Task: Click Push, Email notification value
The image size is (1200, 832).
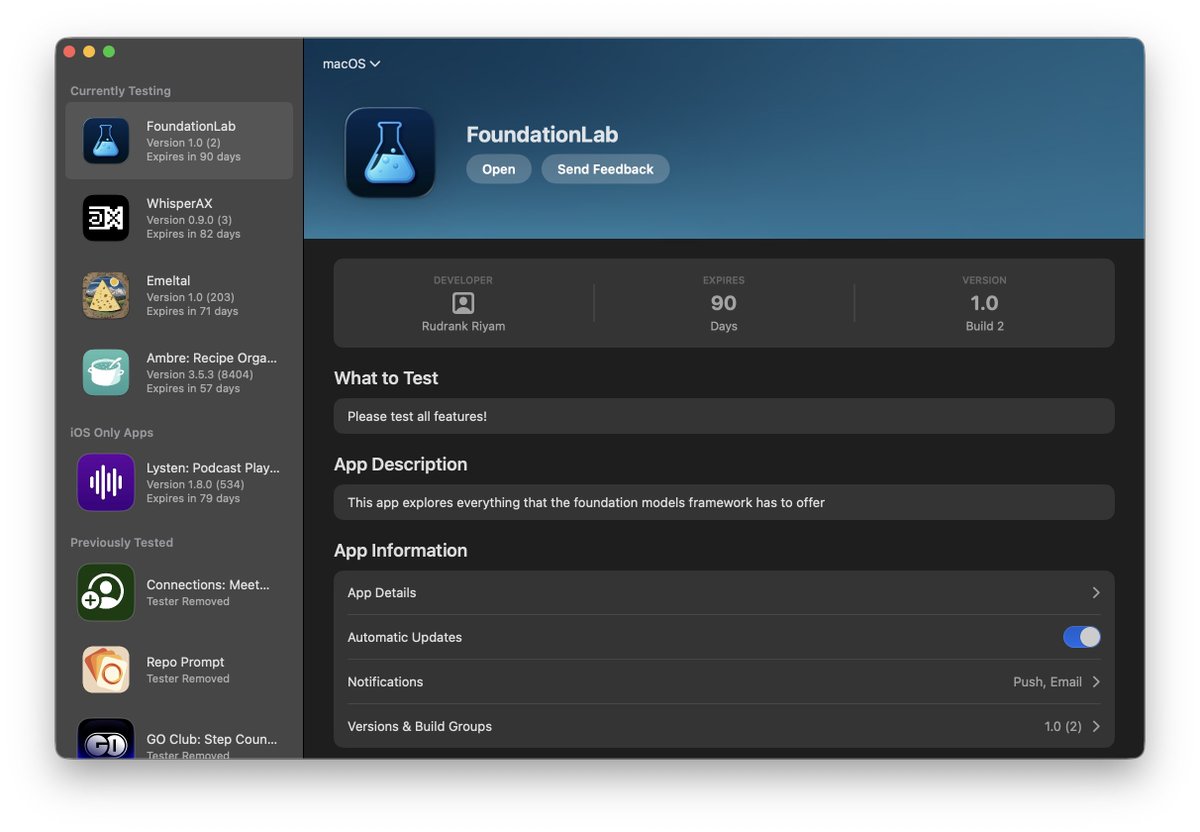Action: (1047, 682)
